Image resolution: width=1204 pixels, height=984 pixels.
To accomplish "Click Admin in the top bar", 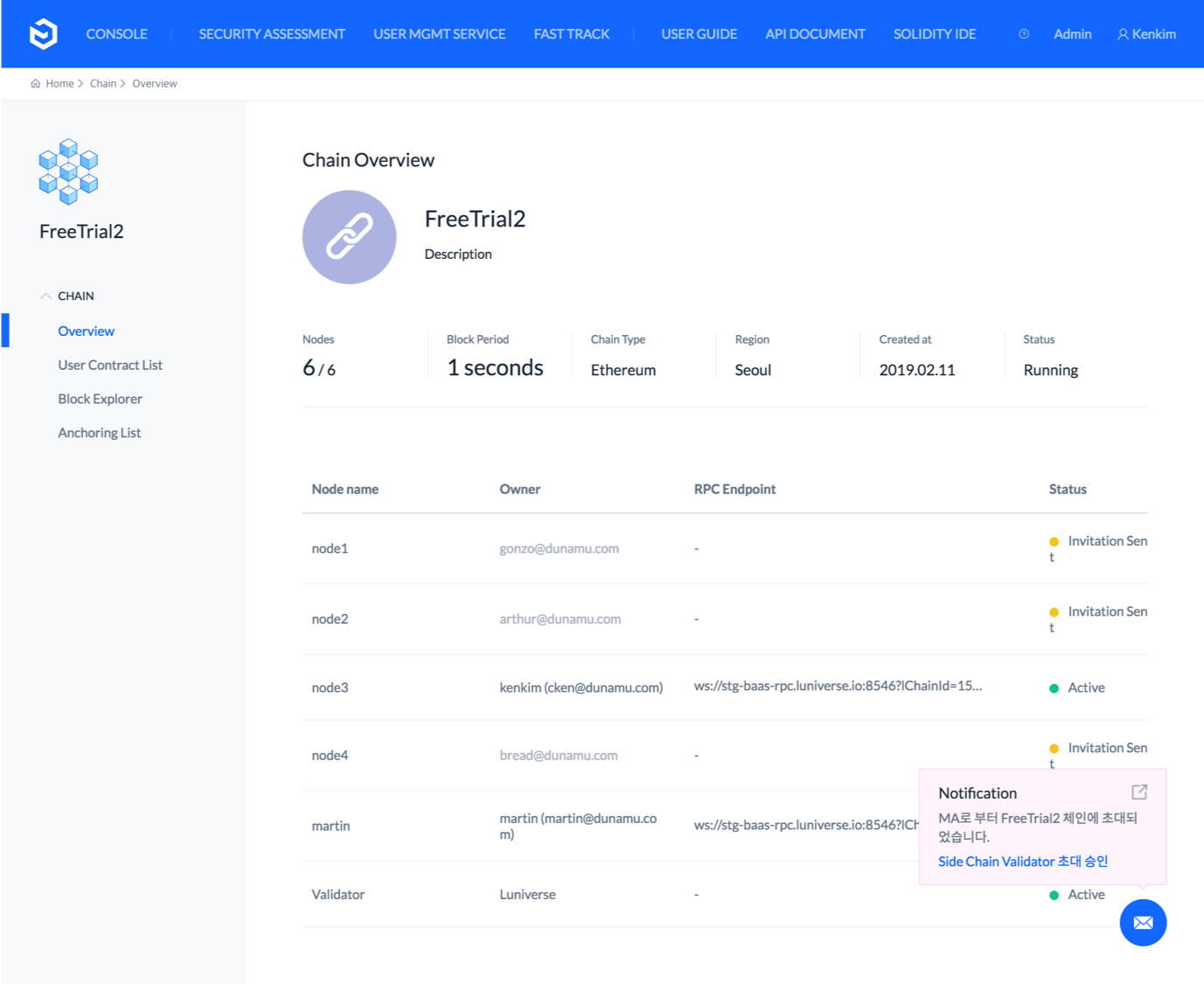I will (1072, 34).
